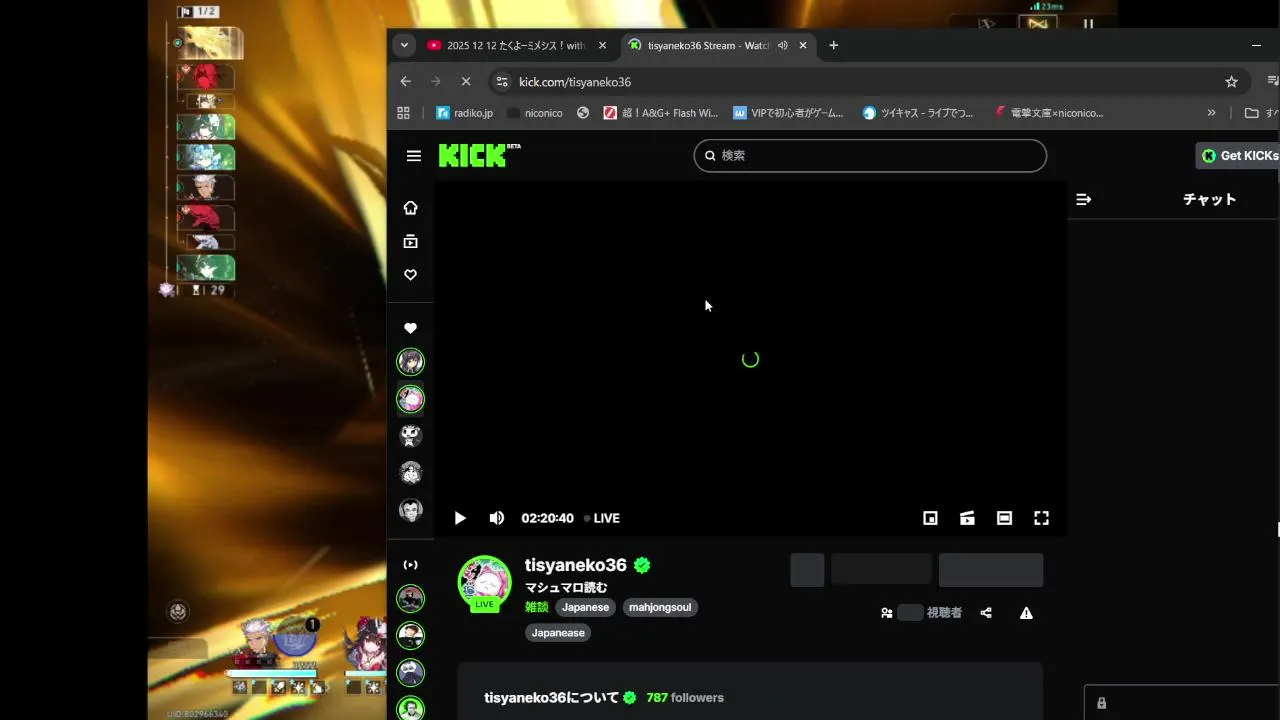Screen dimensions: 1280x720
Task: Play the stream video
Action: [460, 518]
